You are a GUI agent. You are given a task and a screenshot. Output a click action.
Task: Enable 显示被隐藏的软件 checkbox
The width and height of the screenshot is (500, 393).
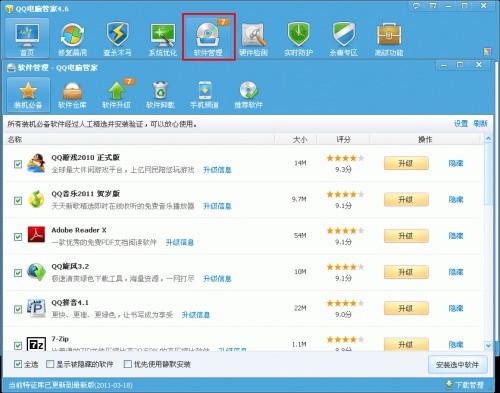(x=50, y=364)
